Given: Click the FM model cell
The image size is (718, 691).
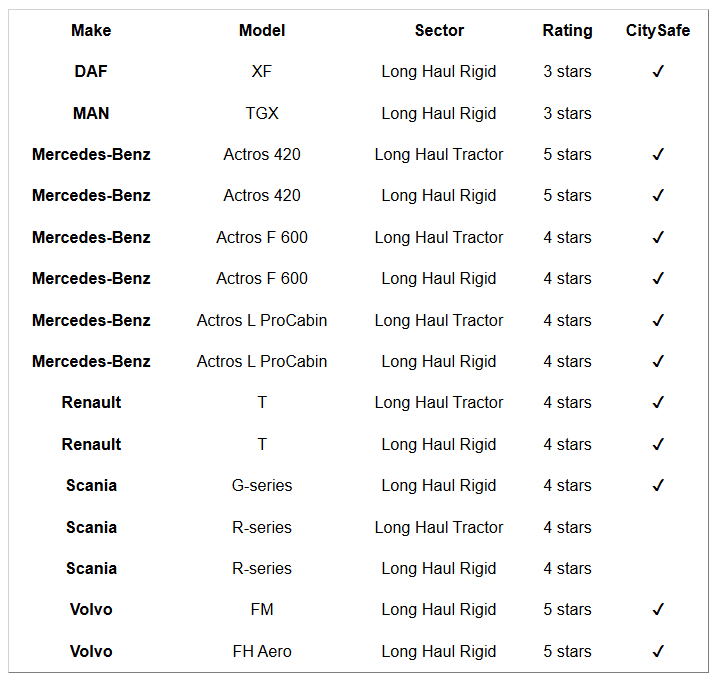Looking at the screenshot, I should click(262, 610).
